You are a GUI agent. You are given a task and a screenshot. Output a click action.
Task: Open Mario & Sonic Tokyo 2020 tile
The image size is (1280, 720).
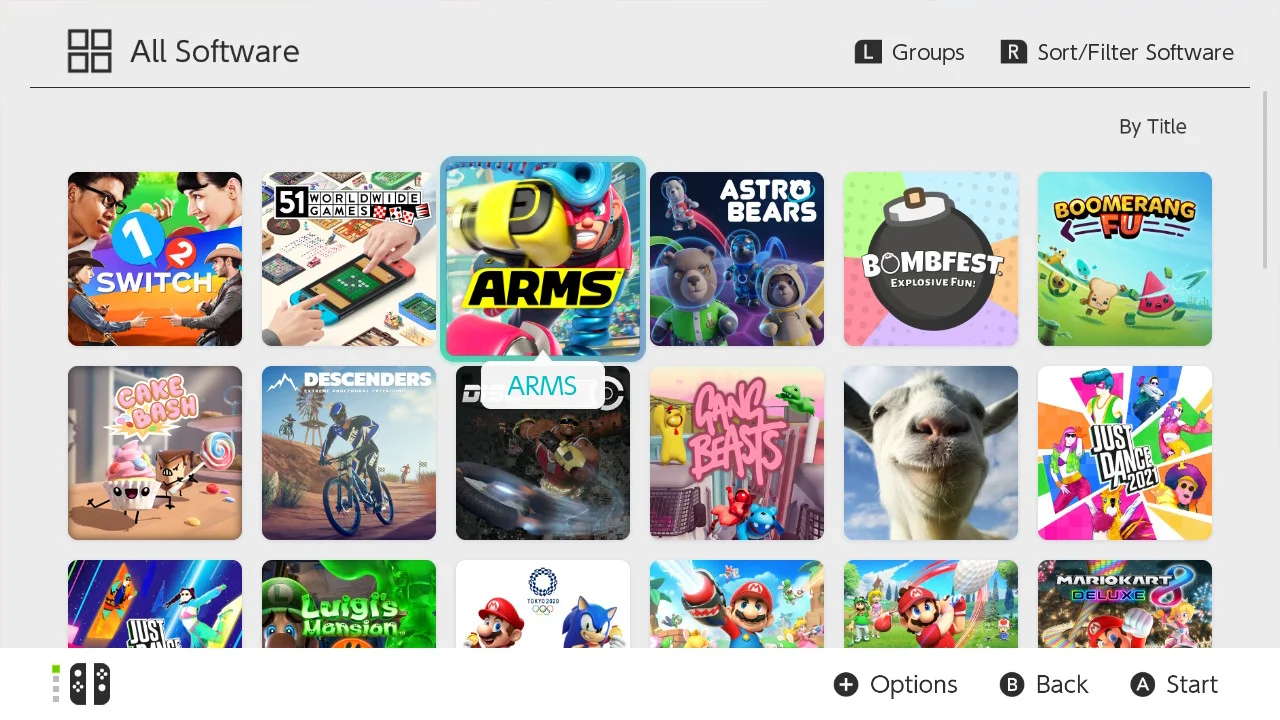543,604
